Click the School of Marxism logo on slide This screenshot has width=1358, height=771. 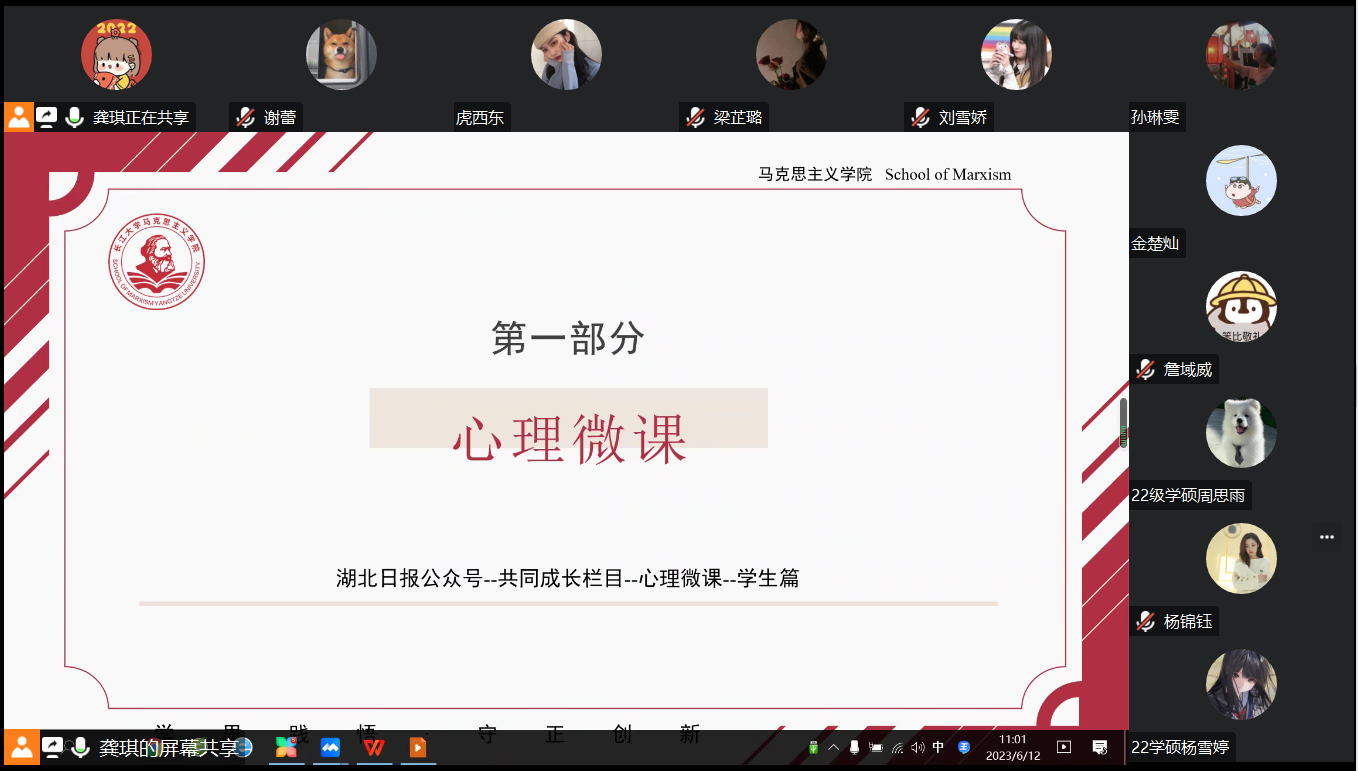156,262
